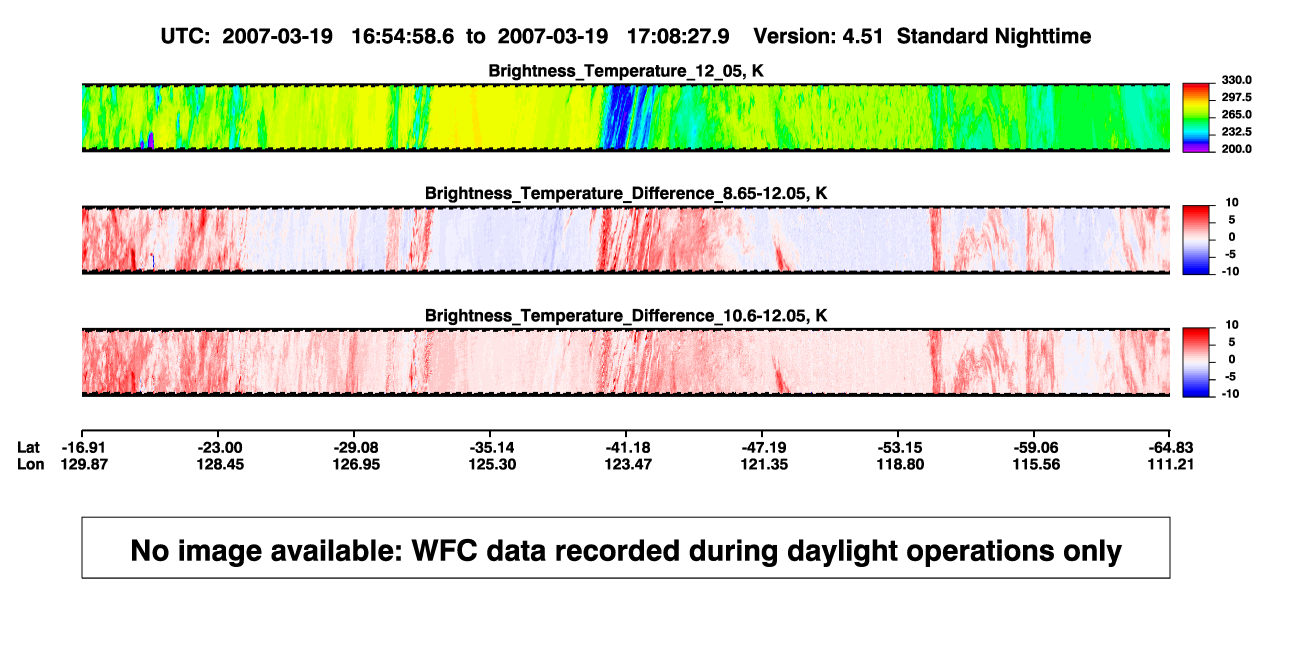Click the UTC end time 17:08:27.9
Viewport: 1300px width, 667px height.
(677, 36)
